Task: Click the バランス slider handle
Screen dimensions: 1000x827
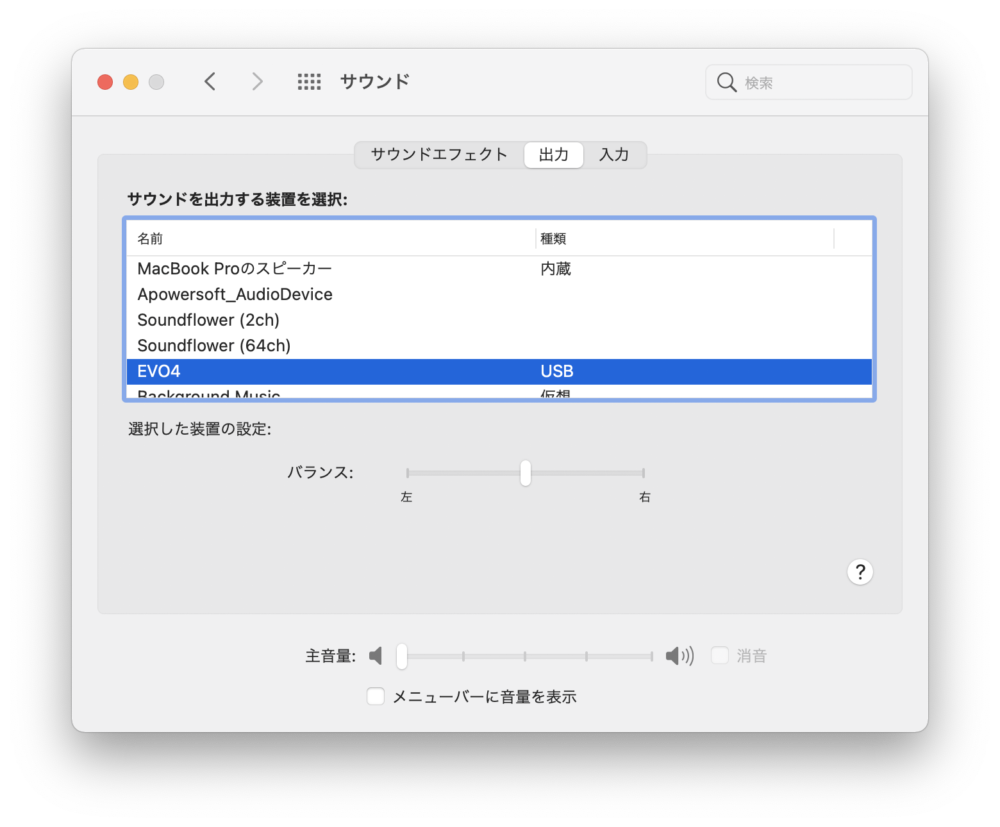Action: tap(526, 473)
